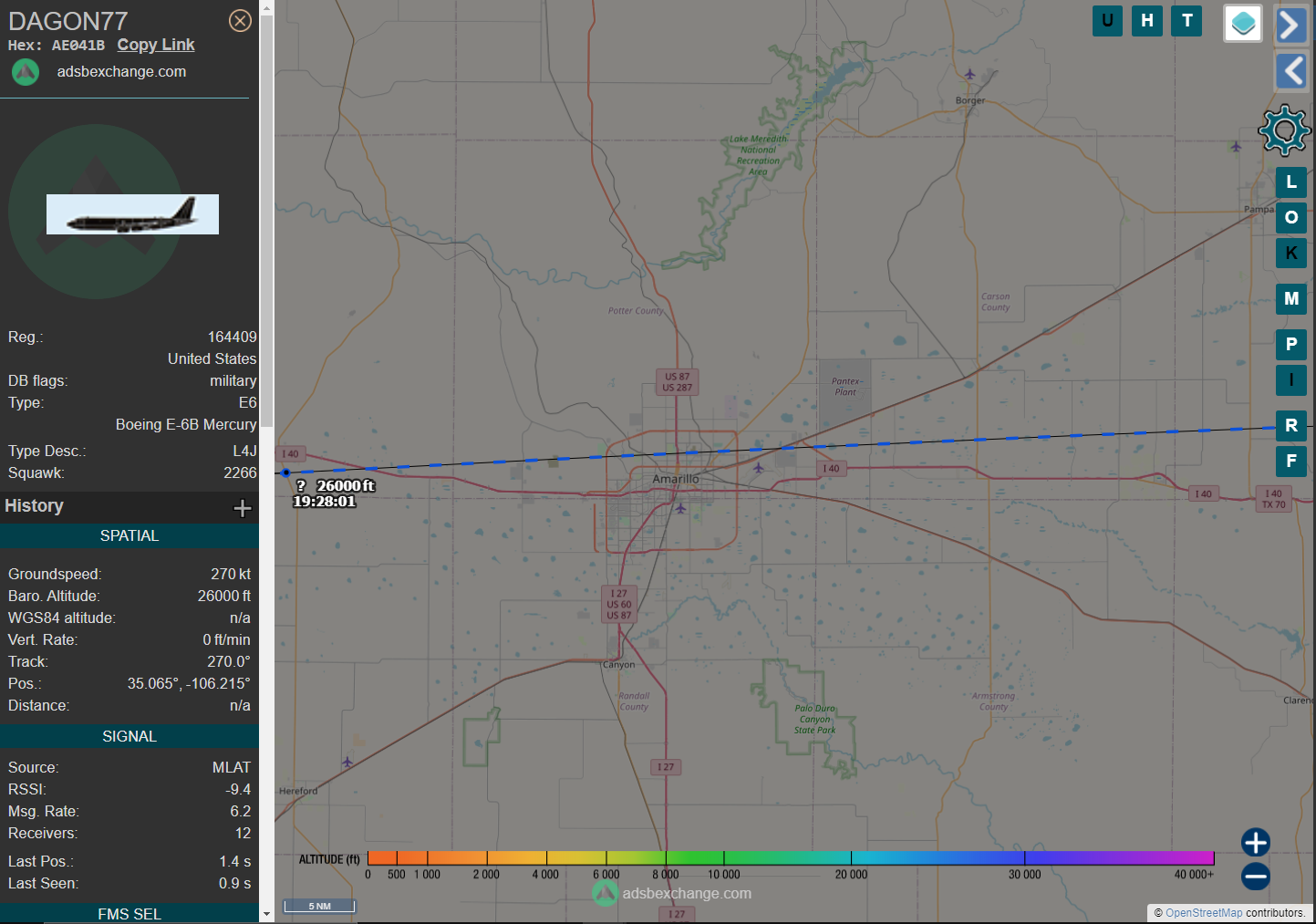Click the altitude color legend bar
The height and width of the screenshot is (924, 1316).
[x=791, y=857]
